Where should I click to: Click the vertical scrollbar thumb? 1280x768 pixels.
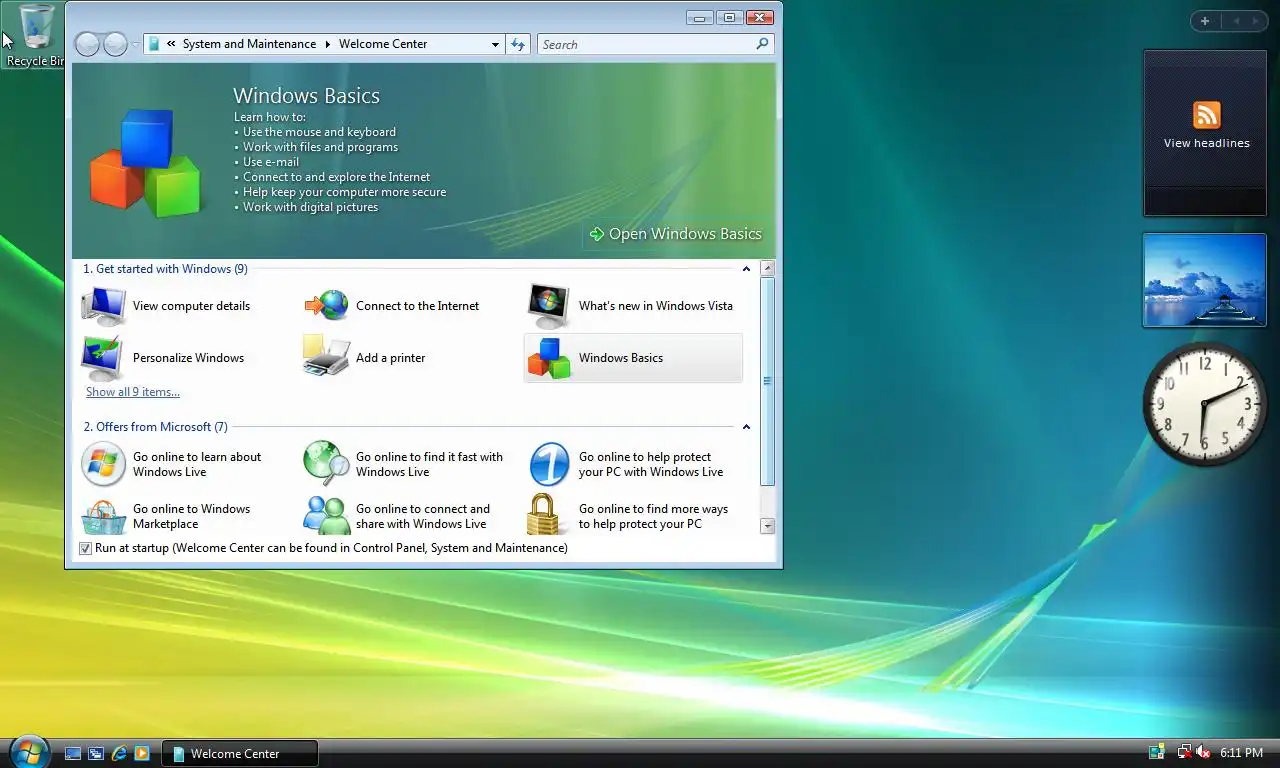pyautogui.click(x=768, y=381)
